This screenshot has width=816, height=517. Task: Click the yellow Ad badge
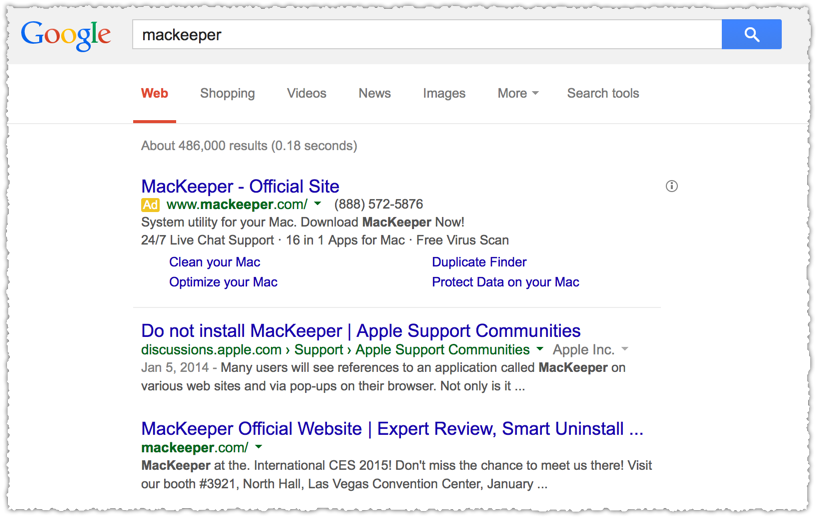150,205
